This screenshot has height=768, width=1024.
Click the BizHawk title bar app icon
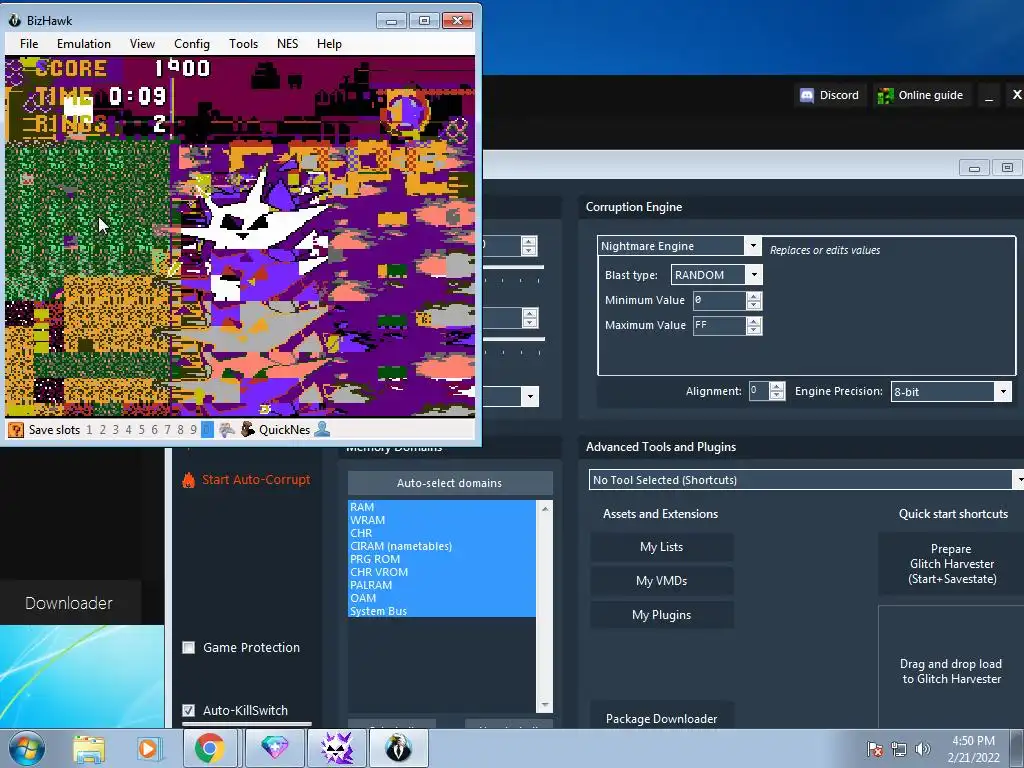(x=14, y=20)
